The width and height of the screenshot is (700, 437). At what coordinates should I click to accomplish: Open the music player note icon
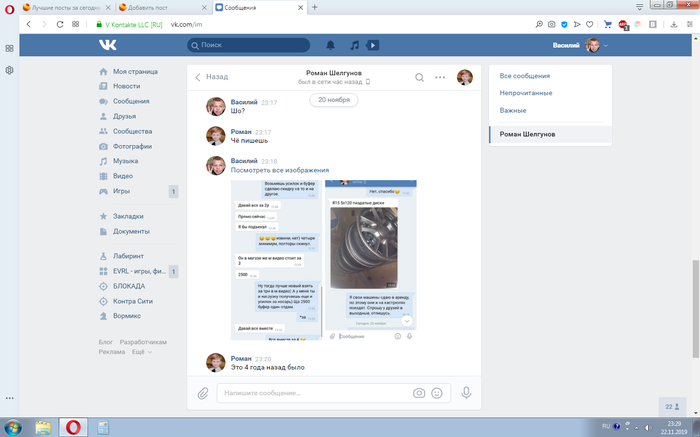point(353,45)
